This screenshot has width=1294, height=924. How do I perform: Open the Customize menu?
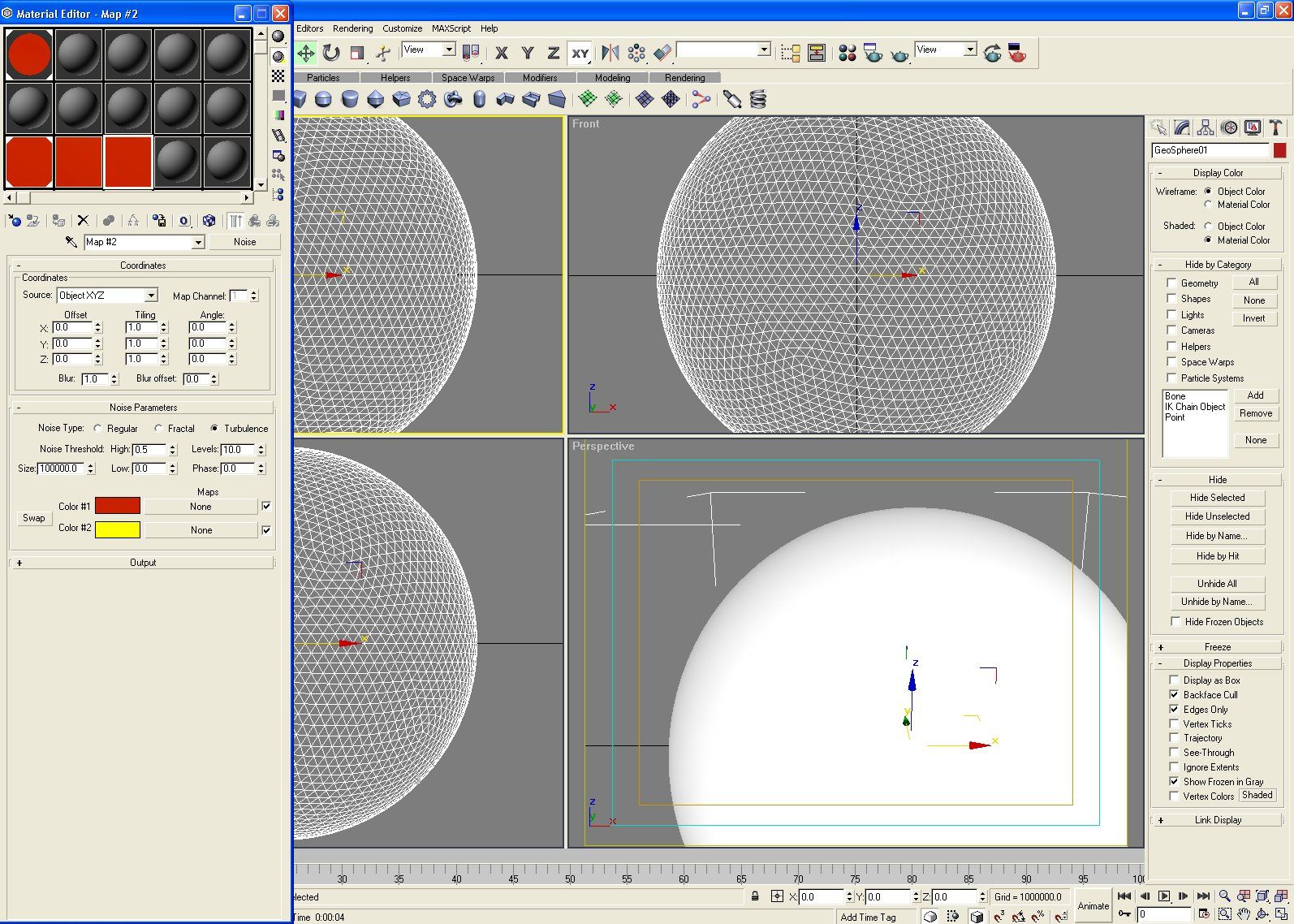[403, 28]
